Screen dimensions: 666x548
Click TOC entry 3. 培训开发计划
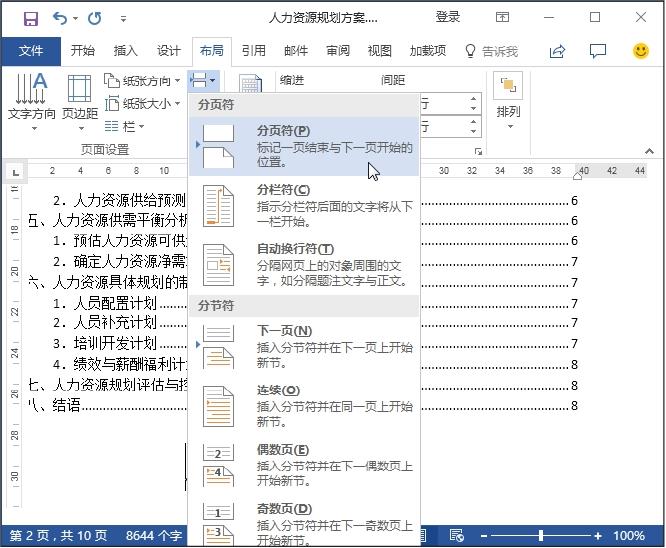104,343
